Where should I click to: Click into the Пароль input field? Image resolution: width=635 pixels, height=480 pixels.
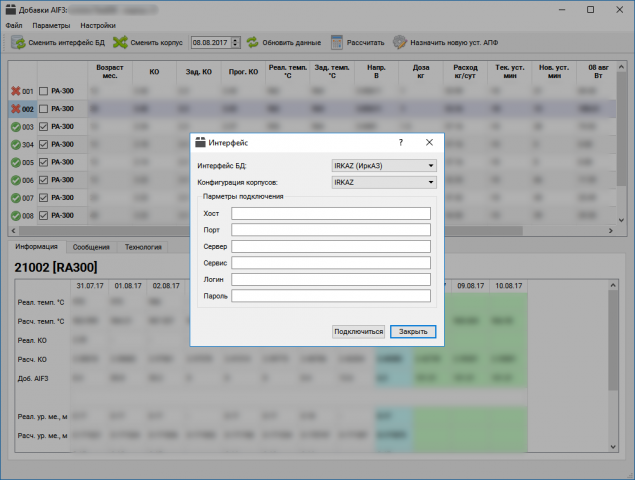point(331,296)
